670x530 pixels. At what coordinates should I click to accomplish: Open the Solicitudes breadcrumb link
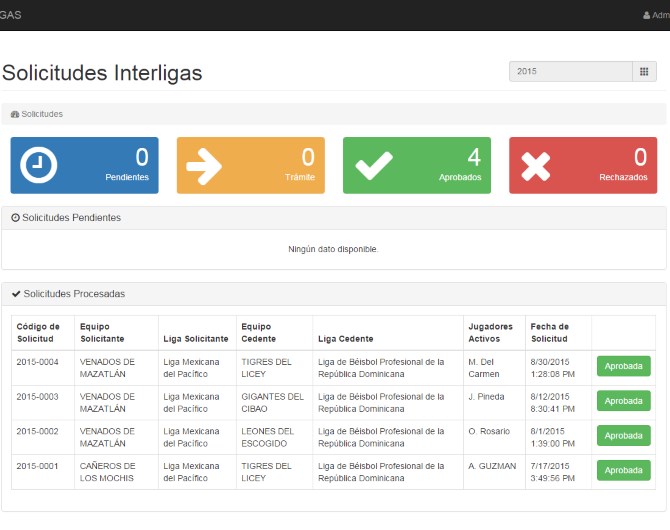[42, 114]
